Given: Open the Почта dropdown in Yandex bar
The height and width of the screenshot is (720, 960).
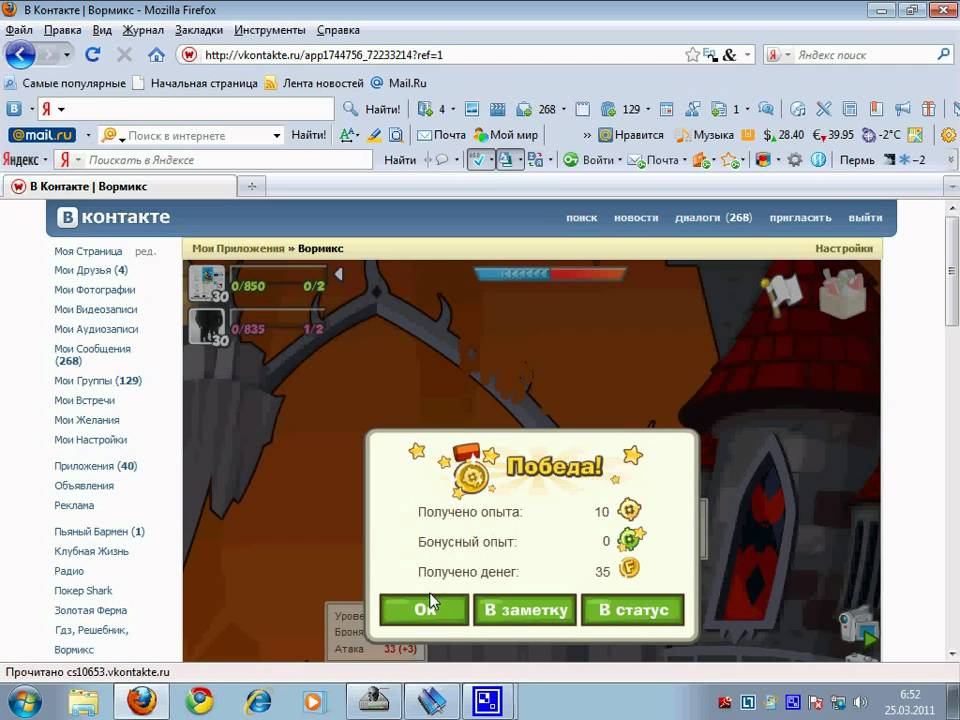Looking at the screenshot, I should (684, 160).
